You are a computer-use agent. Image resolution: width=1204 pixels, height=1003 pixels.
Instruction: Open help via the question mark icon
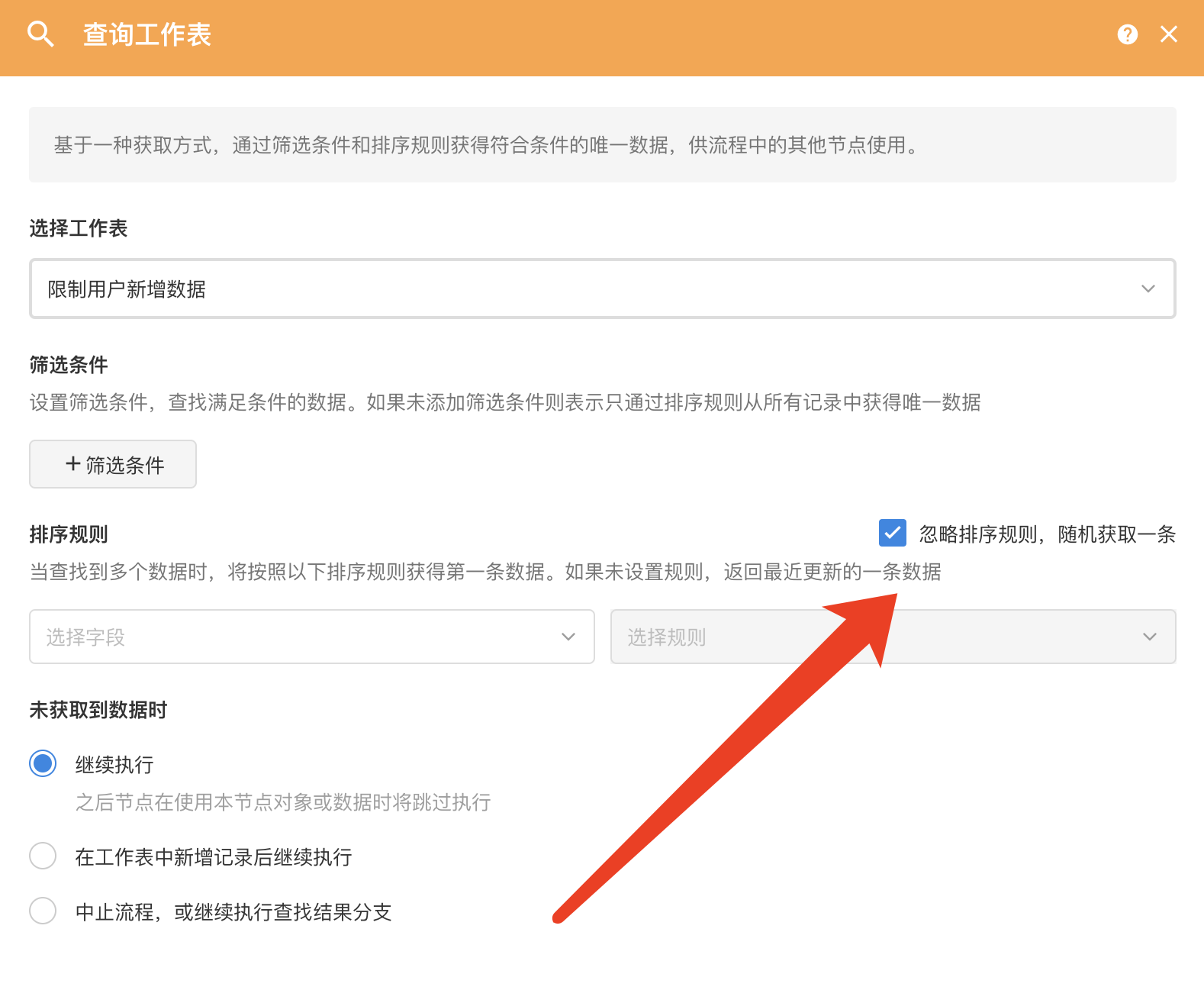[x=1127, y=34]
